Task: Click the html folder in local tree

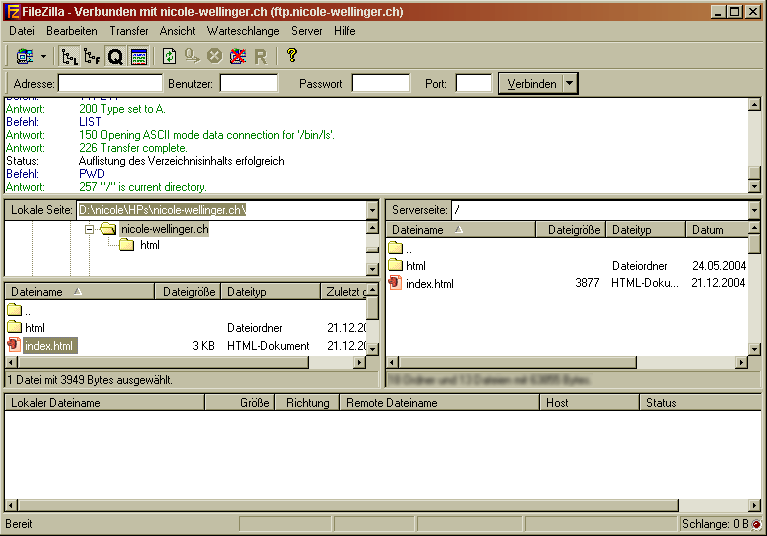Action: [149, 245]
